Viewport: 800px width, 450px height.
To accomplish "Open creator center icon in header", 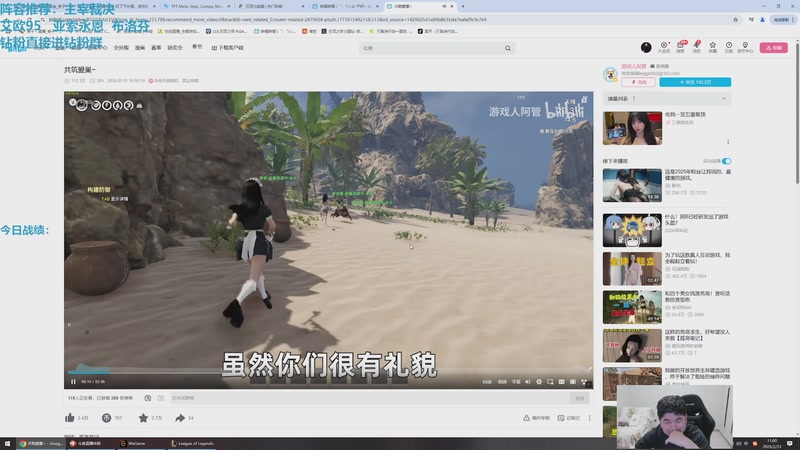I will pyautogui.click(x=745, y=47).
